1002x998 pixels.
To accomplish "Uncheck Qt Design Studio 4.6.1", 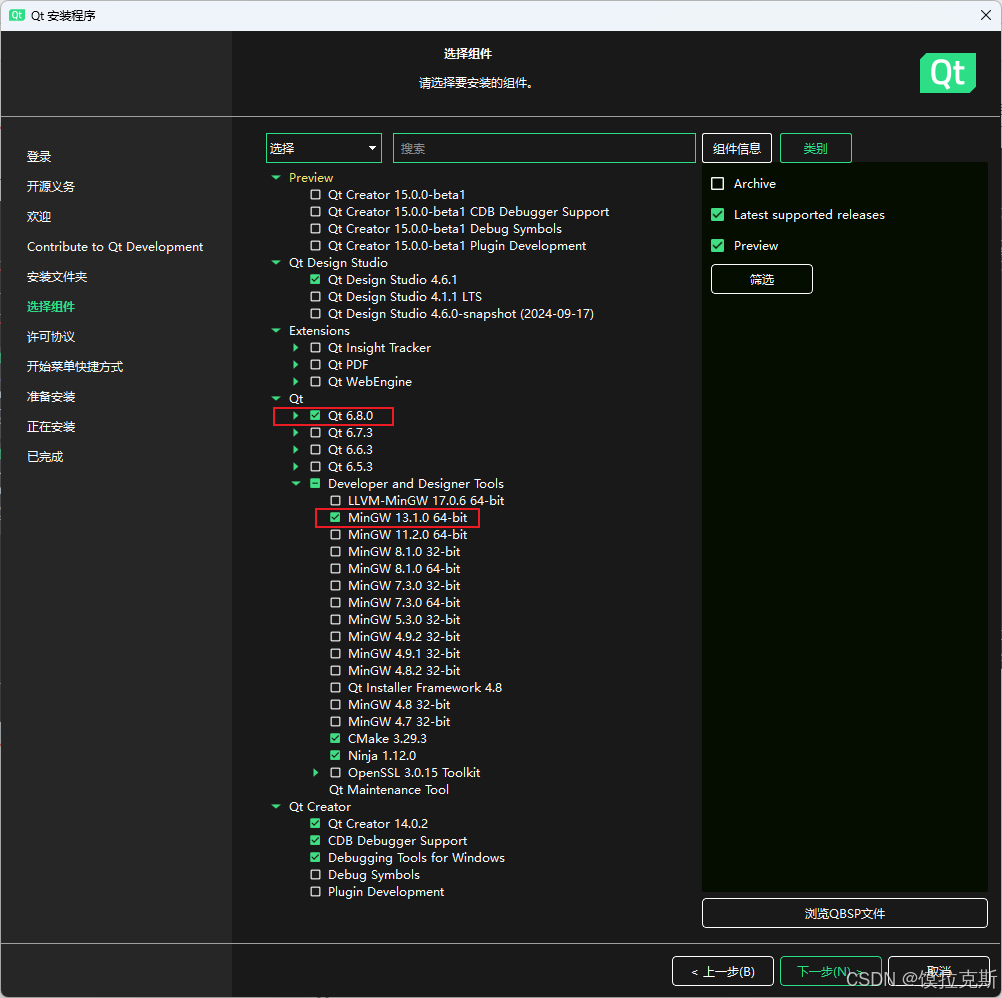I will [x=315, y=279].
